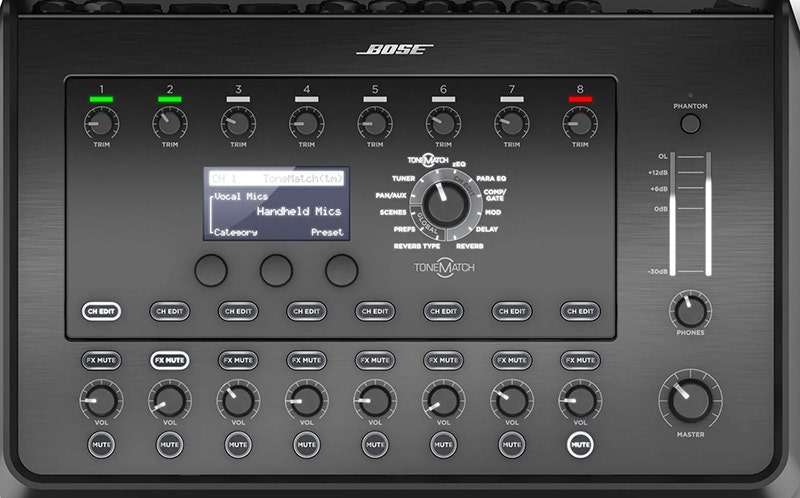Toggle FX MUTE on channel 3

click(x=238, y=360)
